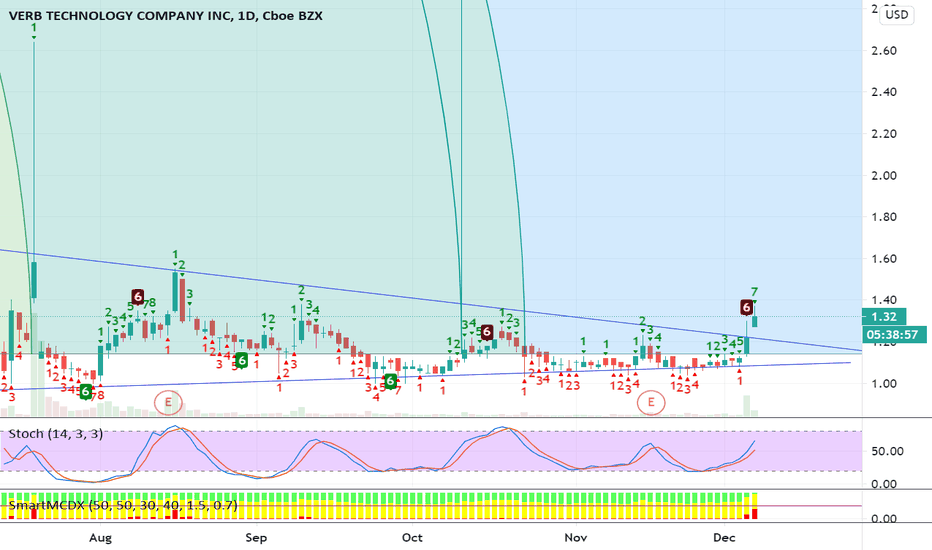Click the green 6 badge in late September
This screenshot has height=550, width=932.
(390, 381)
